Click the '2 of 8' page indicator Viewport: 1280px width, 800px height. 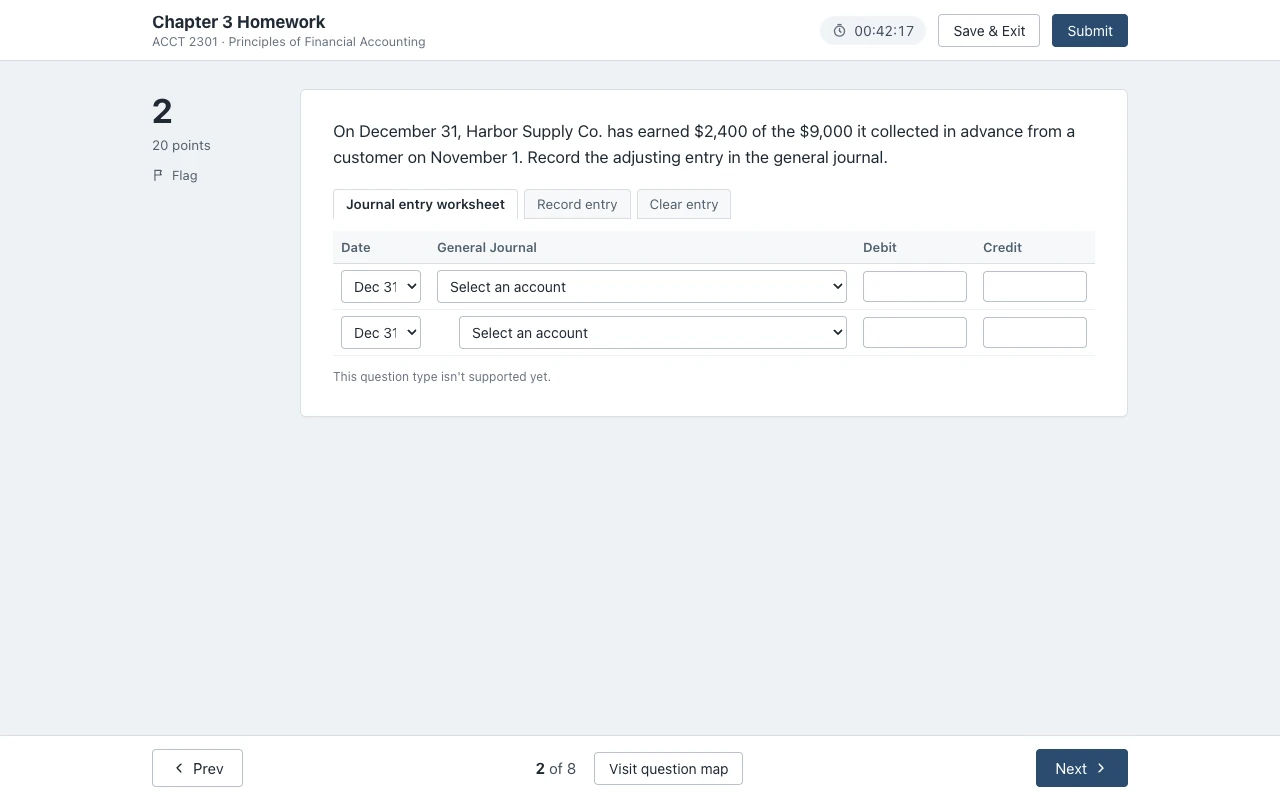pyautogui.click(x=556, y=769)
